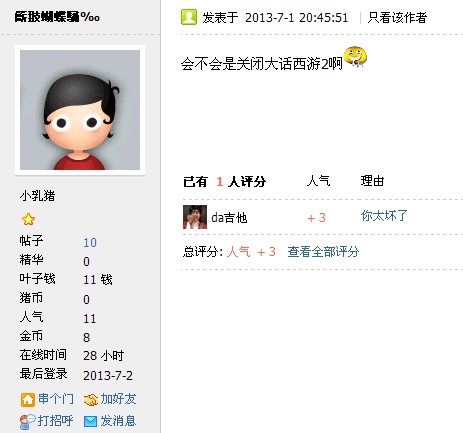
Task: Open da吉他's small avatar thumbnail
Action: click(x=195, y=217)
